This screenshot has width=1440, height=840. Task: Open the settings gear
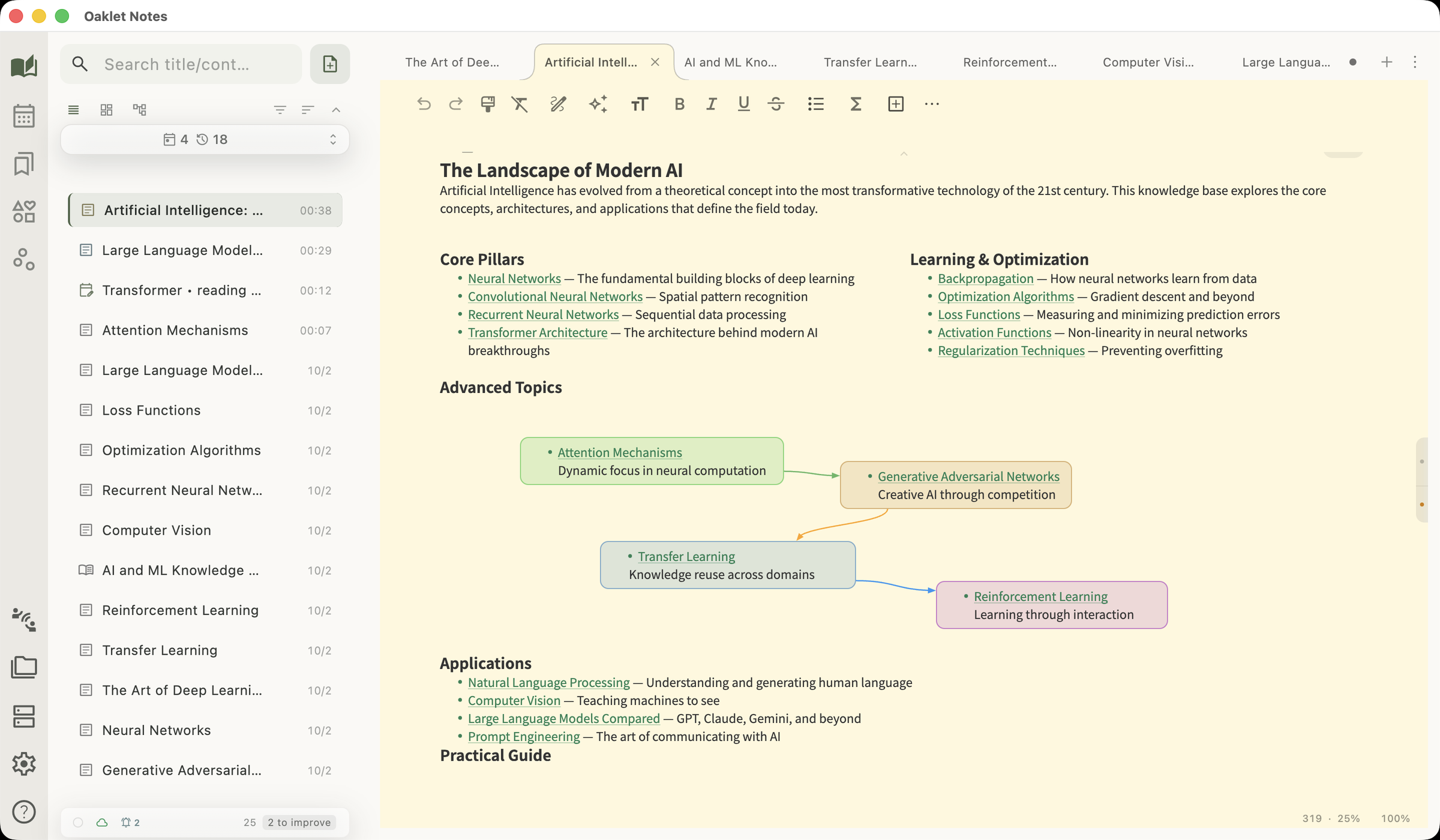click(24, 763)
